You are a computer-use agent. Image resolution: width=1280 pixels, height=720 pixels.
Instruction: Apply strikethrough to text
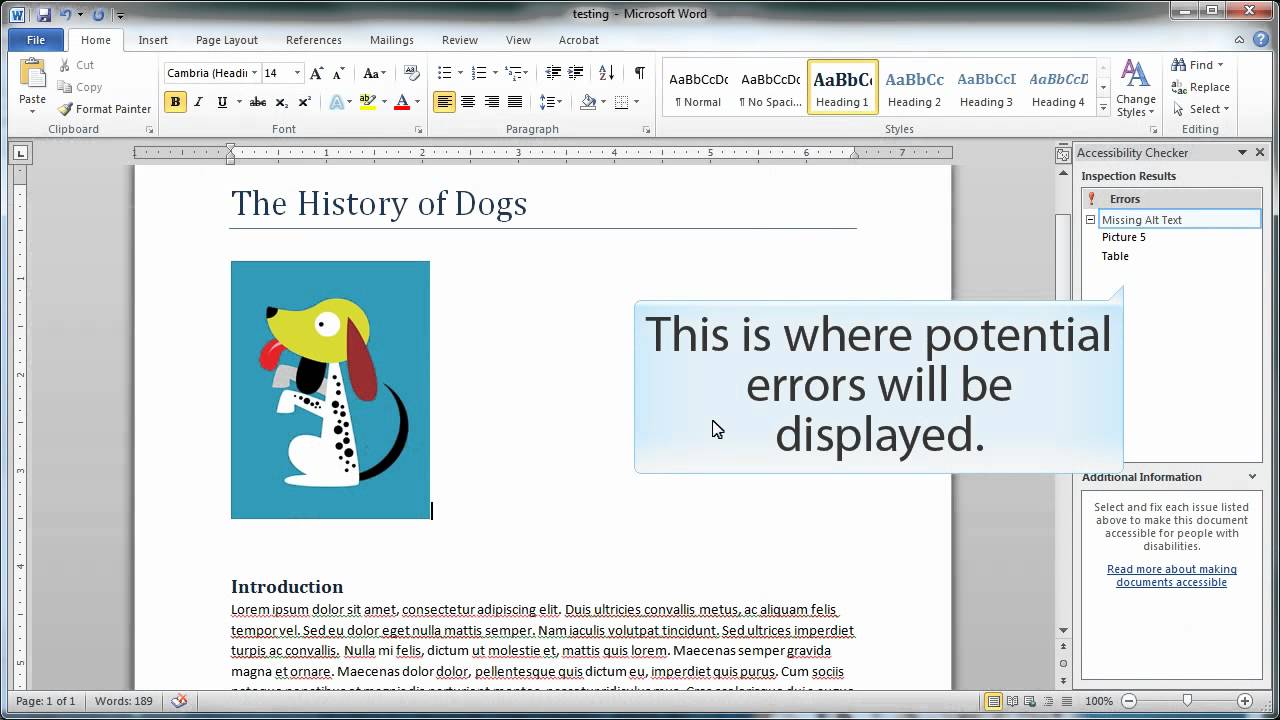[257, 102]
